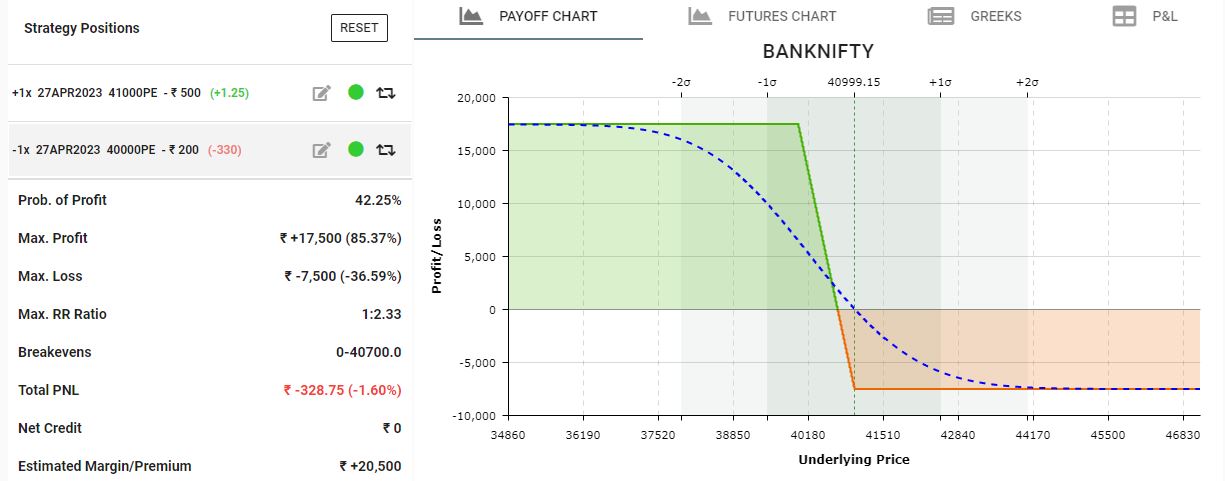The width and height of the screenshot is (1225, 481).
Task: Click the Strategy Positions heading
Action: tap(82, 28)
